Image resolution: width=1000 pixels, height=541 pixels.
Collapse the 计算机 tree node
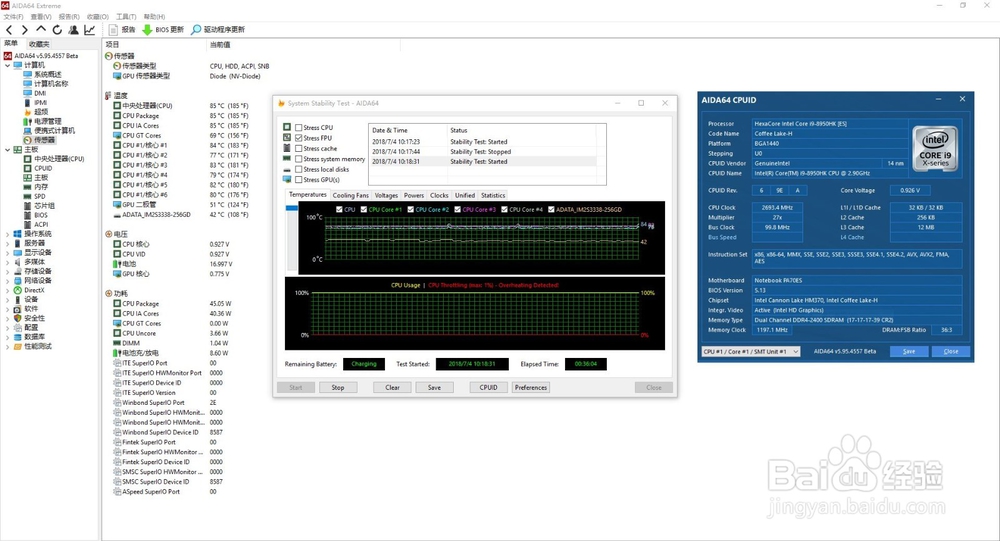tap(8, 65)
